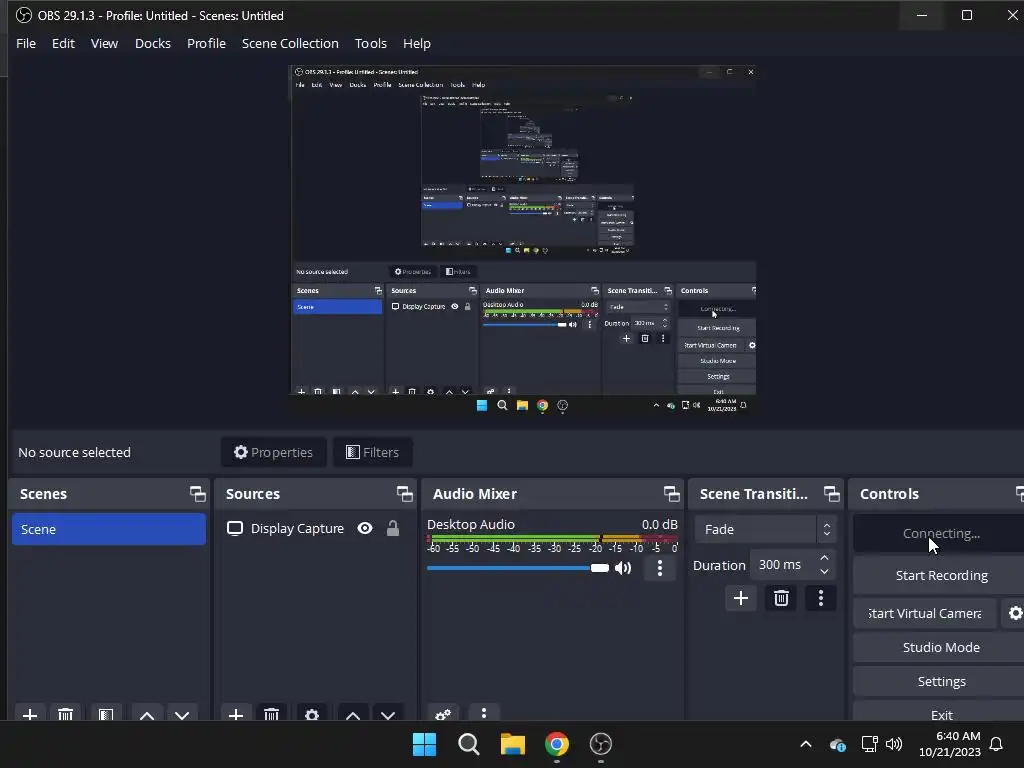
Task: Open the File menu
Action: coord(26,43)
